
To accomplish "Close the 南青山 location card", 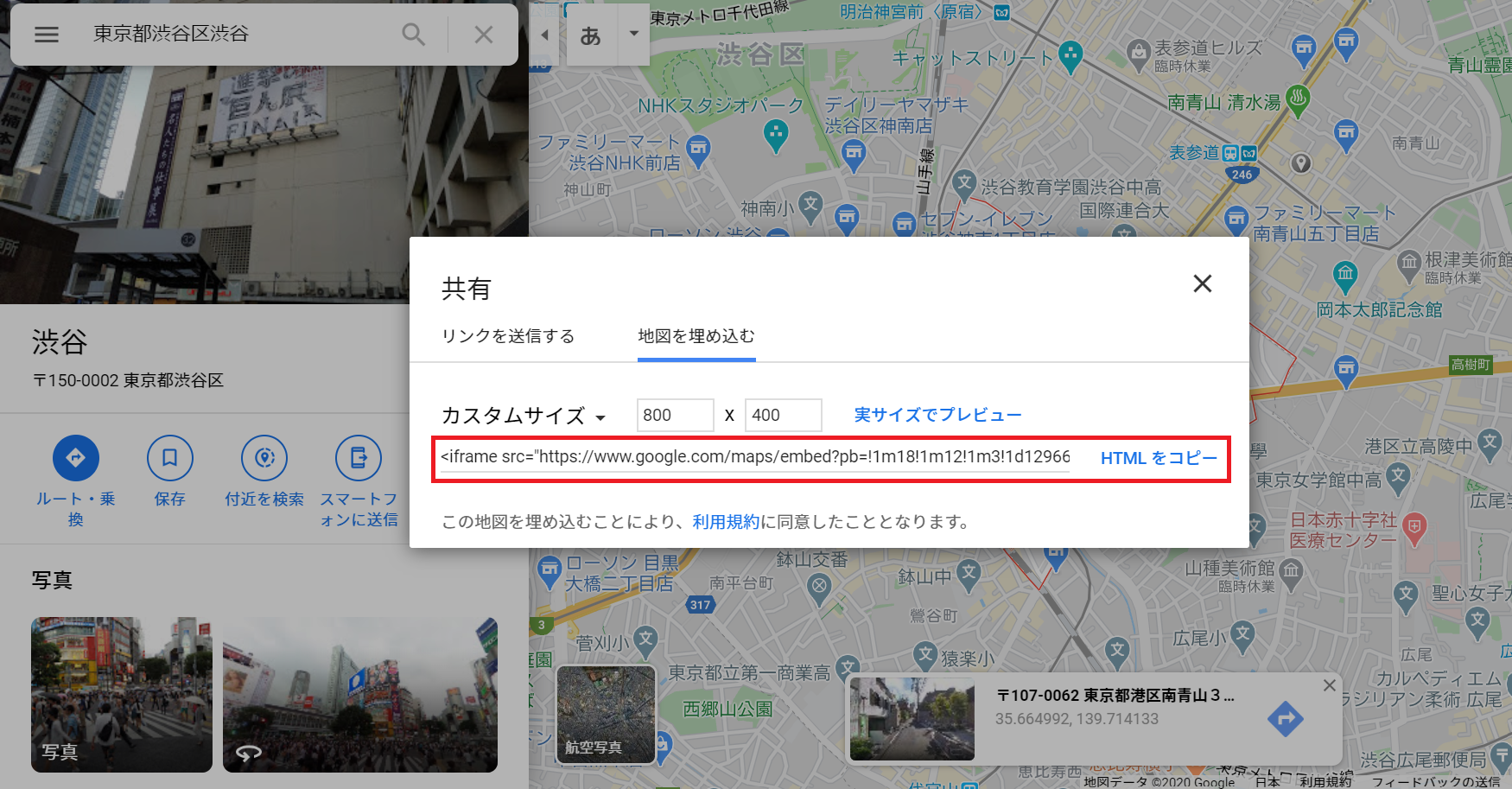I will point(1330,685).
